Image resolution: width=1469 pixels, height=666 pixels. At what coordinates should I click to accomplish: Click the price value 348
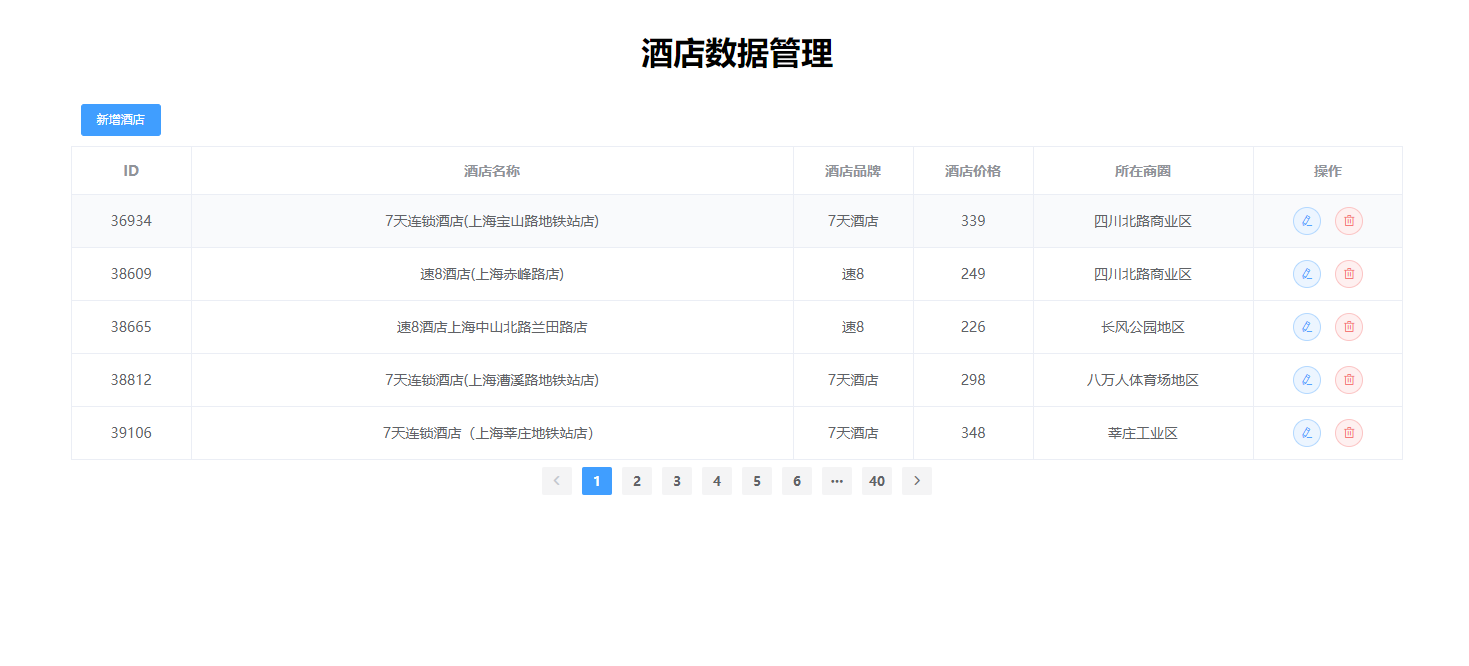(x=973, y=433)
